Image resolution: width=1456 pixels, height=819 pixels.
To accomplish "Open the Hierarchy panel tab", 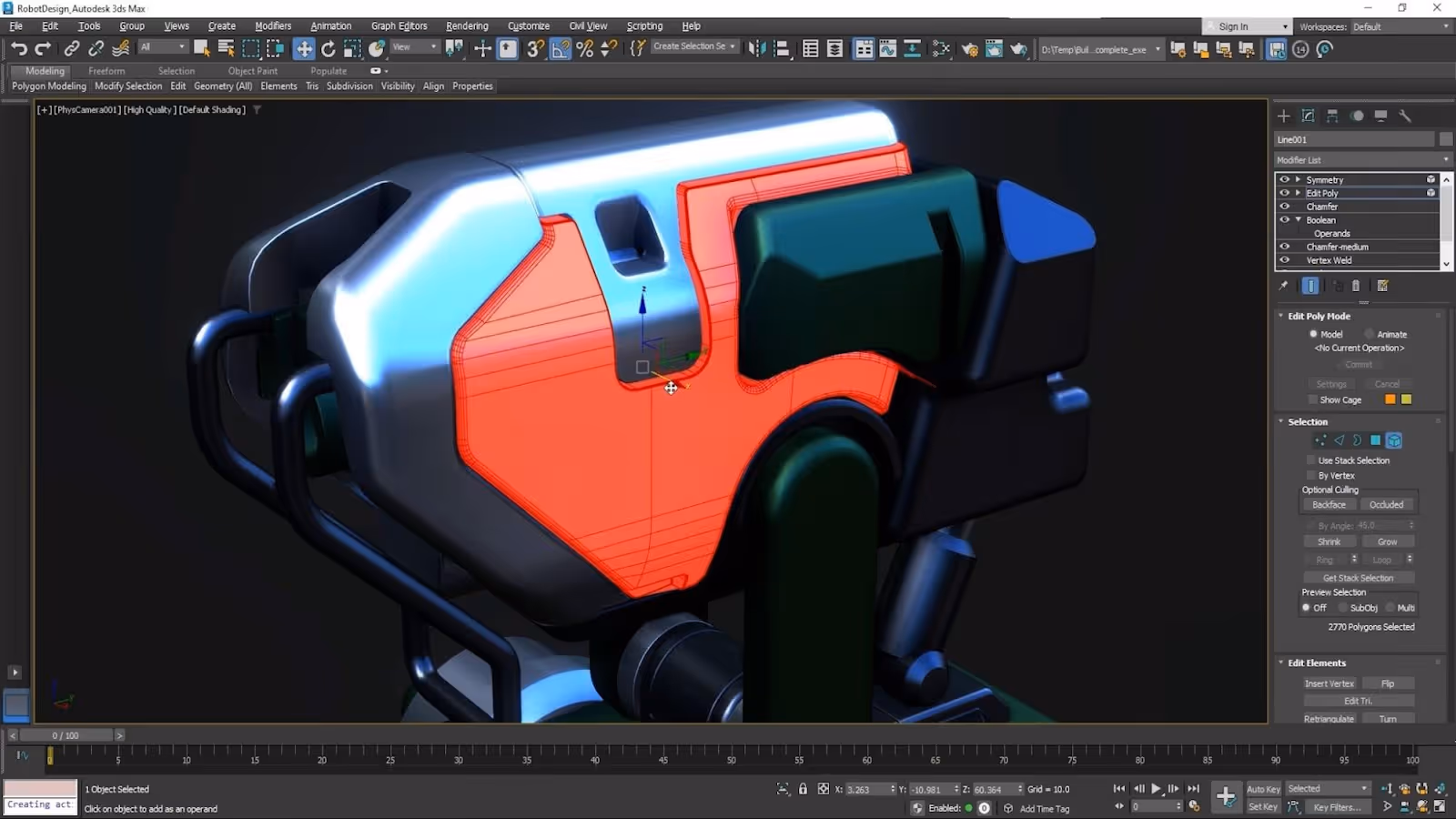I will (x=1332, y=116).
